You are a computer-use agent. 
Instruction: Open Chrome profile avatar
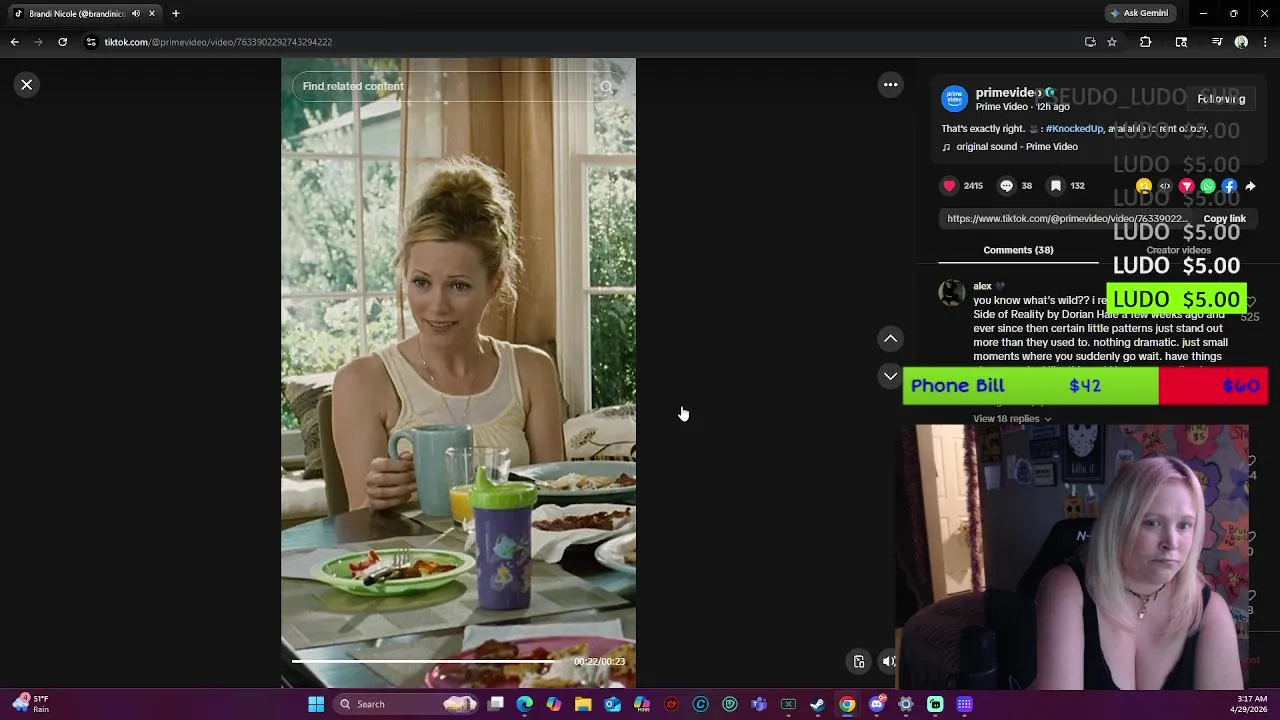point(1241,42)
